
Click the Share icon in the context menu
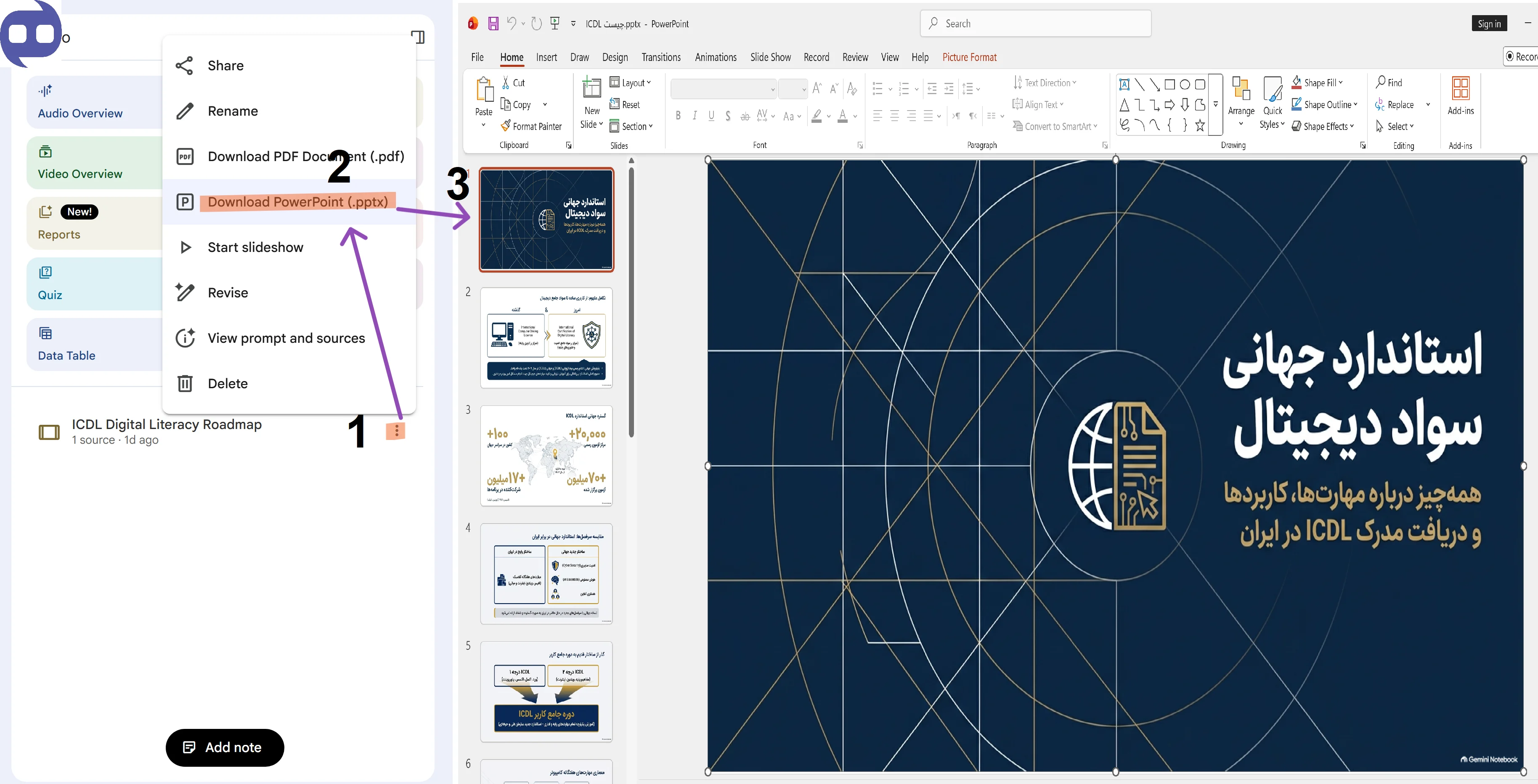pos(185,66)
